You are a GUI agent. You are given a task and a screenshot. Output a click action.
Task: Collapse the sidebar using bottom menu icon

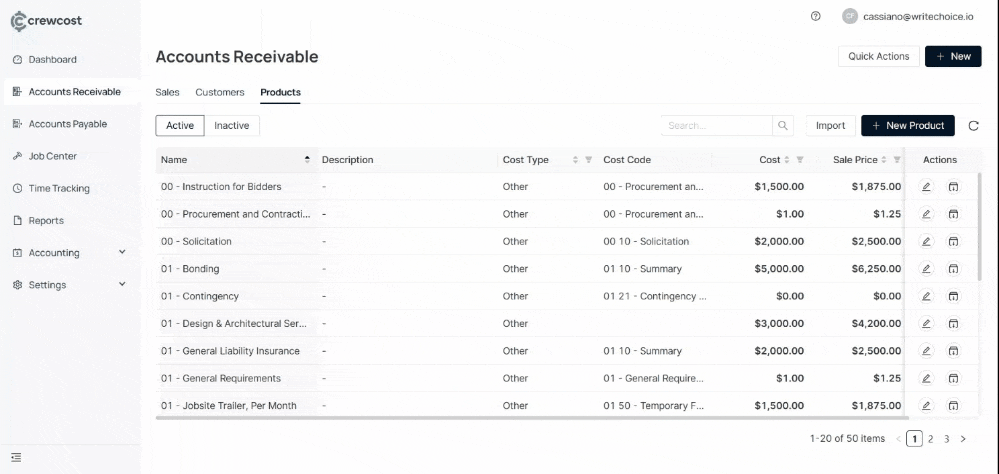[x=17, y=458]
